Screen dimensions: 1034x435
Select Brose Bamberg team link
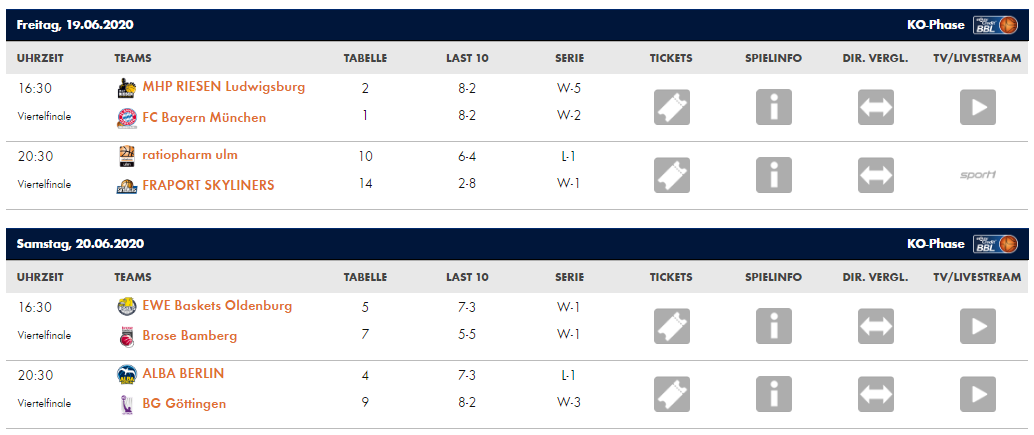190,336
